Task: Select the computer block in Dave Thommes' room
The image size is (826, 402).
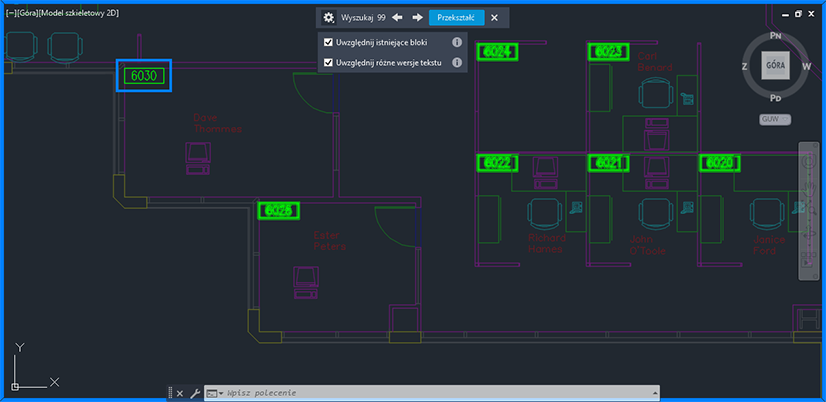Action: (198, 158)
